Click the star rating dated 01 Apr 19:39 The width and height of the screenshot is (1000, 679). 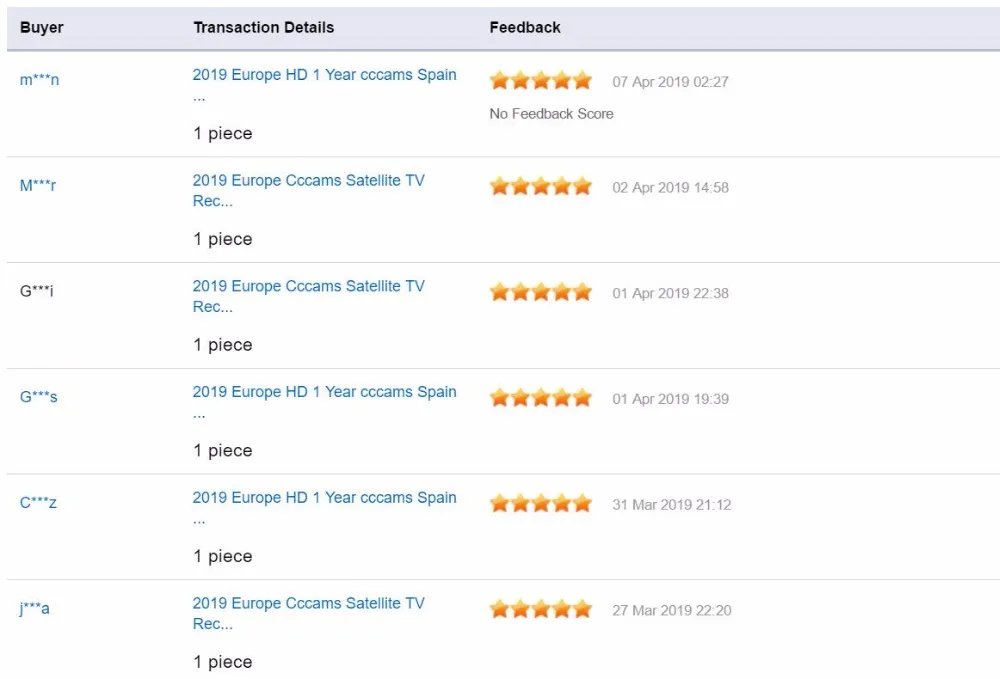[x=541, y=398]
